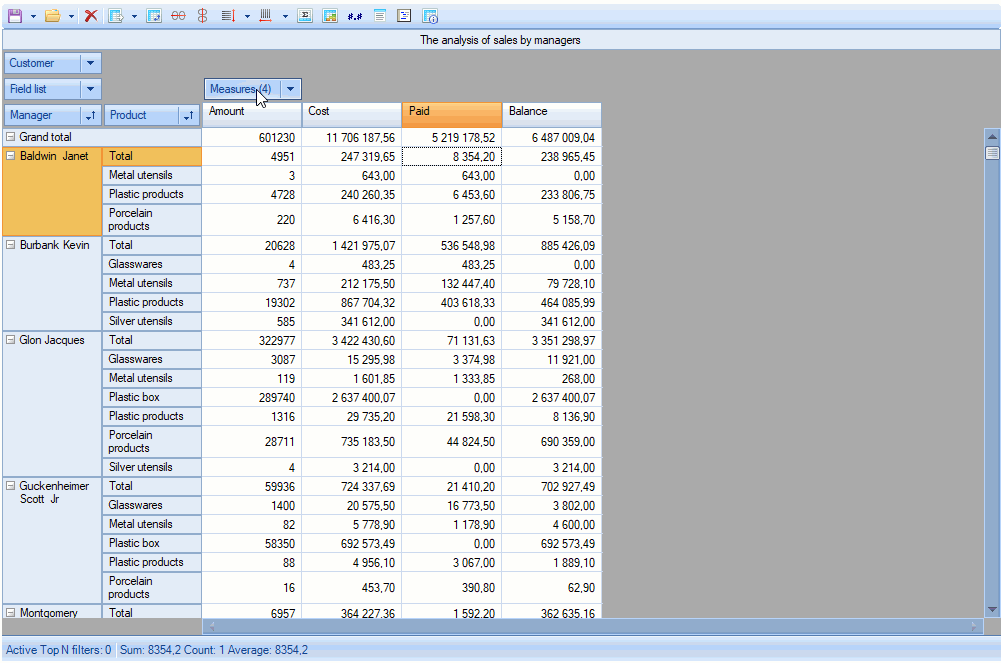Click the row height adjust icon

click(227, 16)
